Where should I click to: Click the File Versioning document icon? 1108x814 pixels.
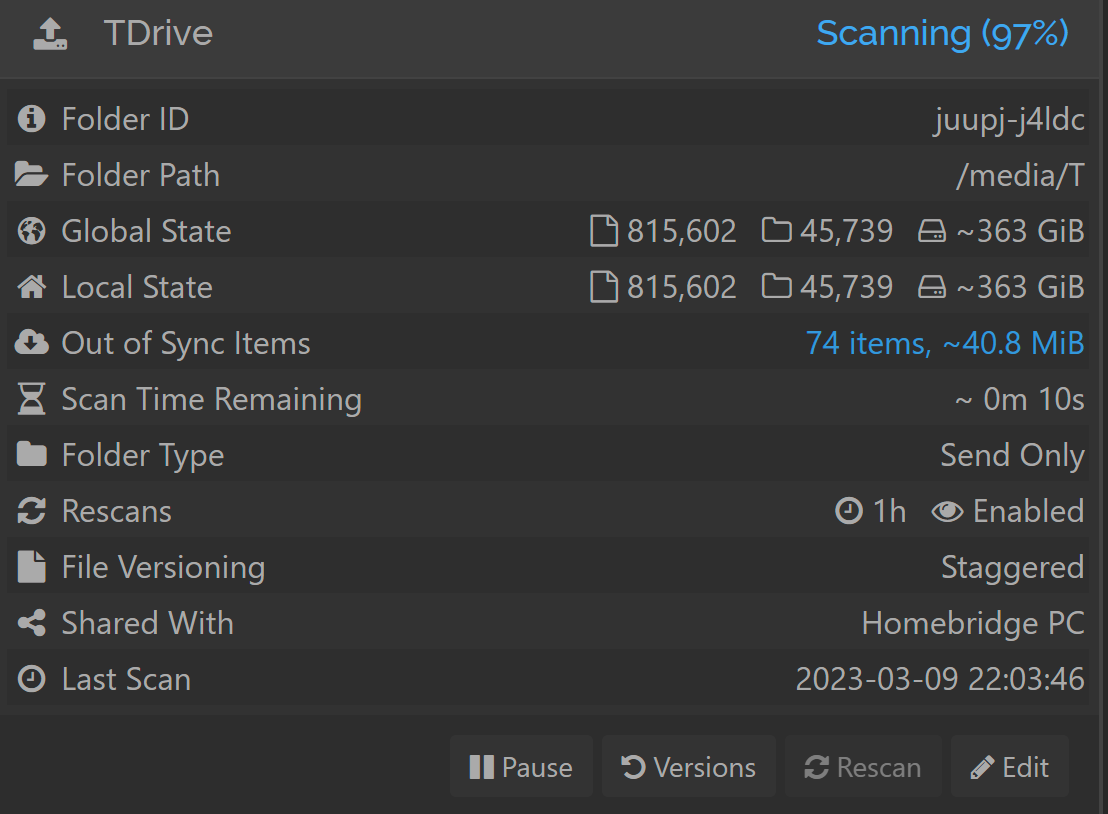point(31,567)
